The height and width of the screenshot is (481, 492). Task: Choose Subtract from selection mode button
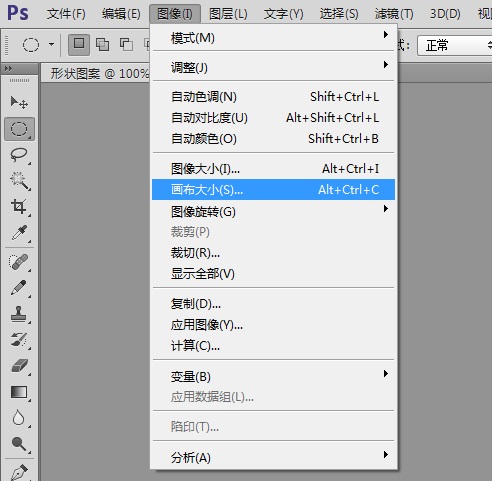coord(126,44)
